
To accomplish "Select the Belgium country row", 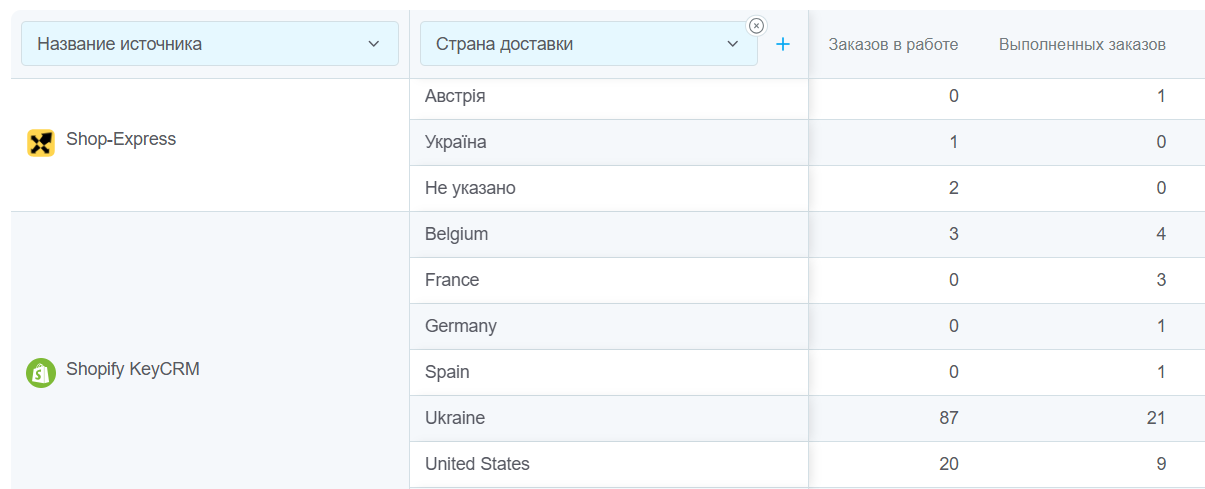I will [456, 234].
